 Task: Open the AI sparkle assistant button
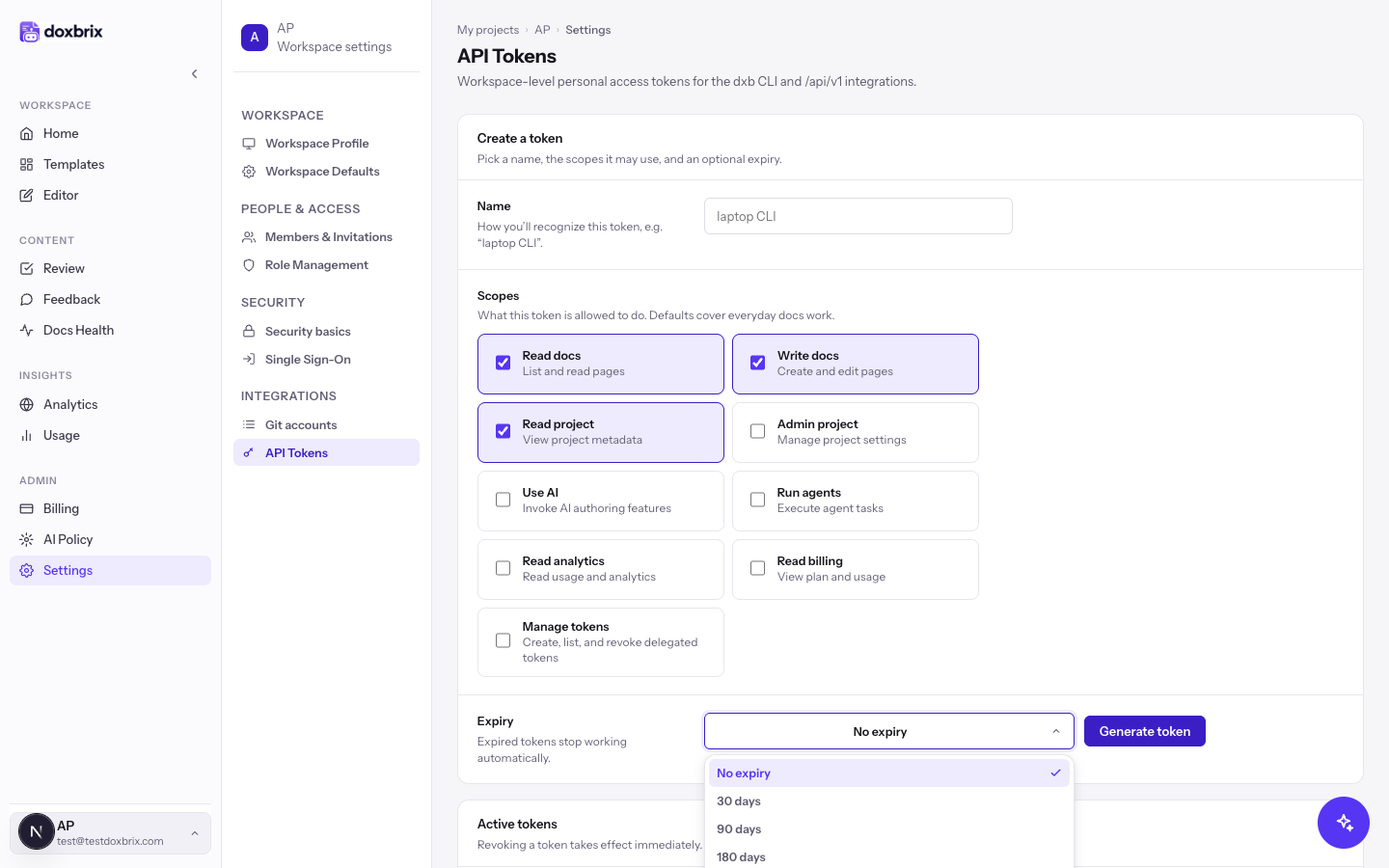tap(1344, 823)
